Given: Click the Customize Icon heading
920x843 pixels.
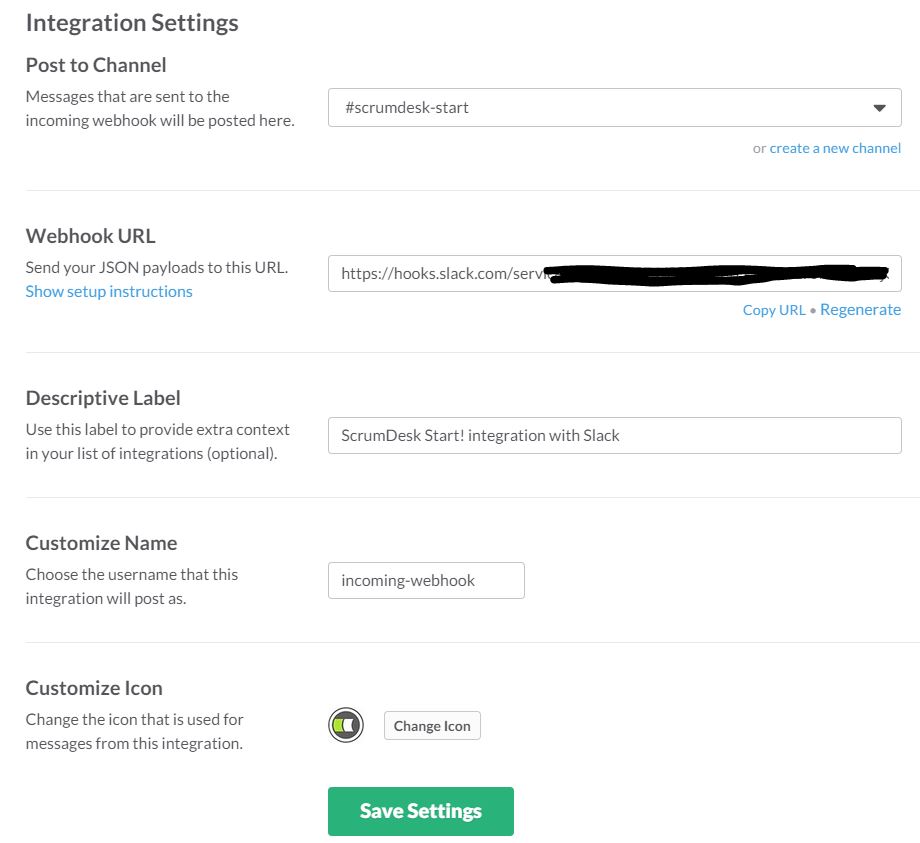Looking at the screenshot, I should tap(94, 688).
